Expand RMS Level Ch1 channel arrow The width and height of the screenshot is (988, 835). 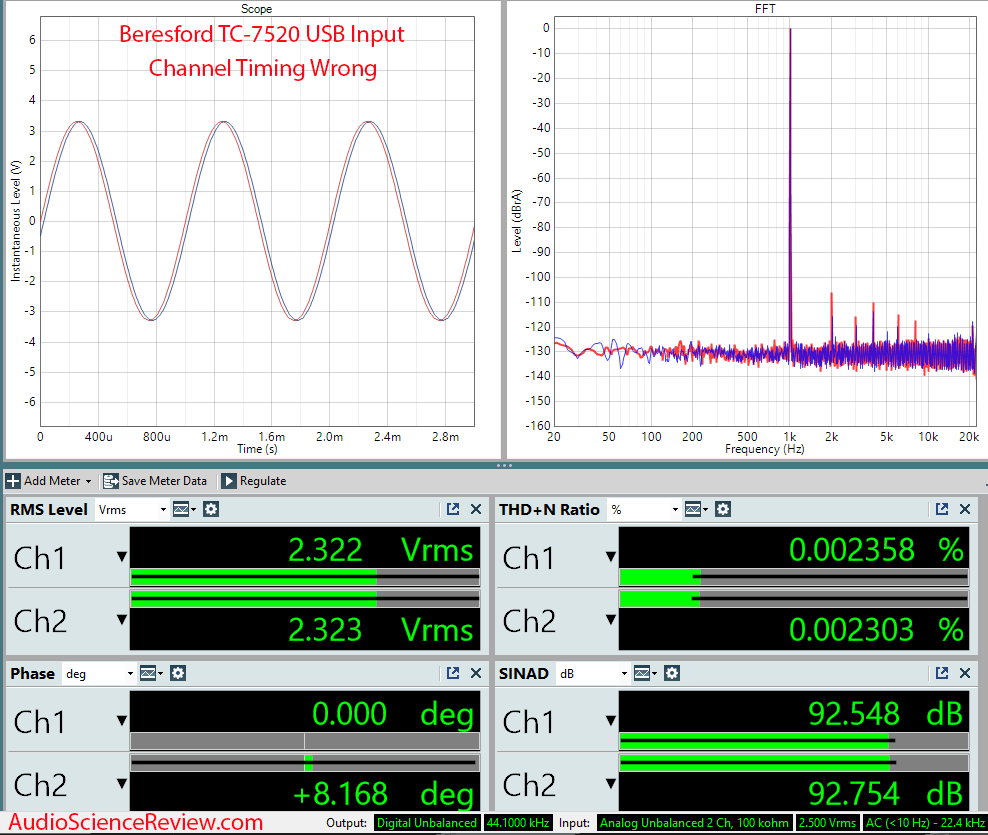[x=122, y=556]
